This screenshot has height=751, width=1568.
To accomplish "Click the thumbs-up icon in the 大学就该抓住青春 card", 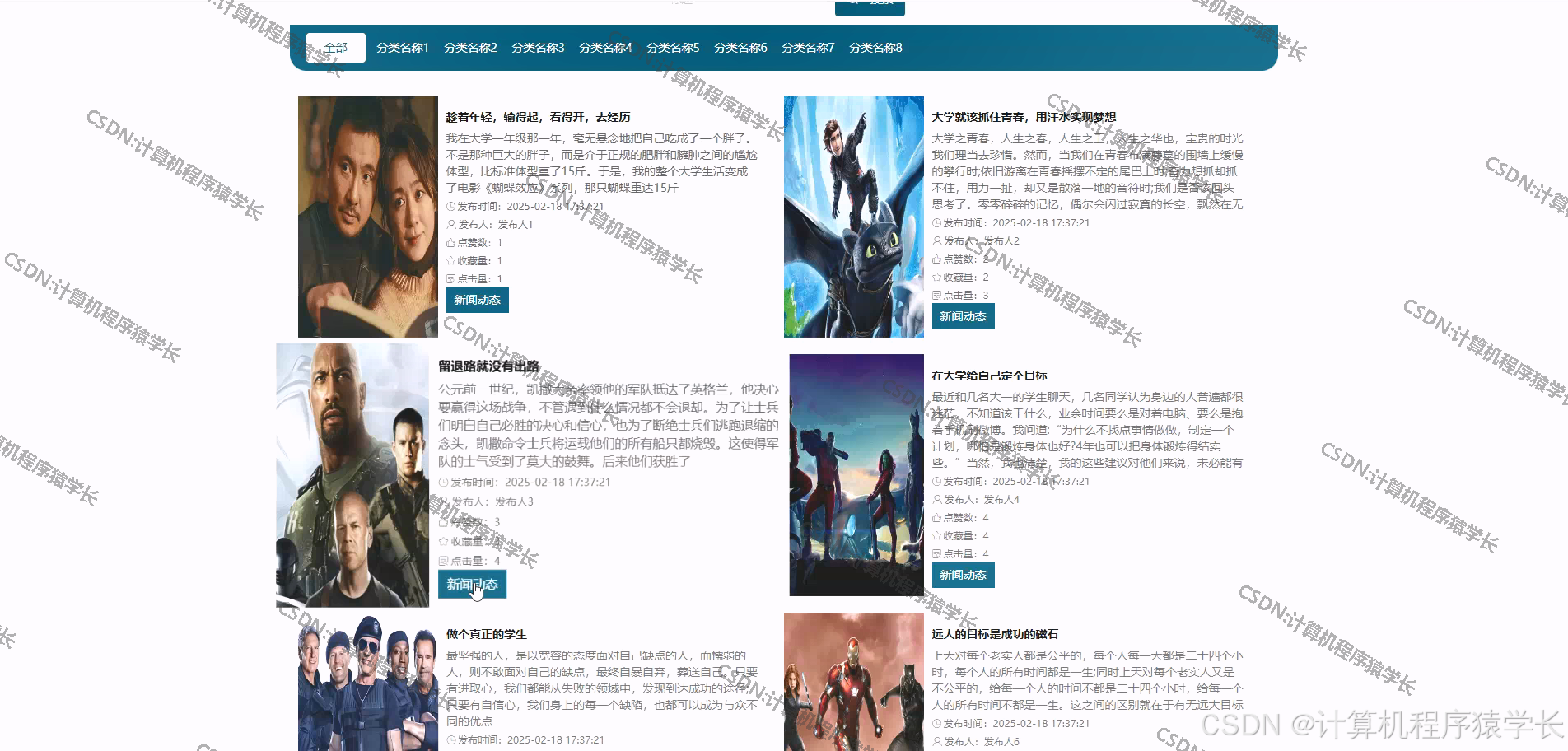I will (936, 259).
